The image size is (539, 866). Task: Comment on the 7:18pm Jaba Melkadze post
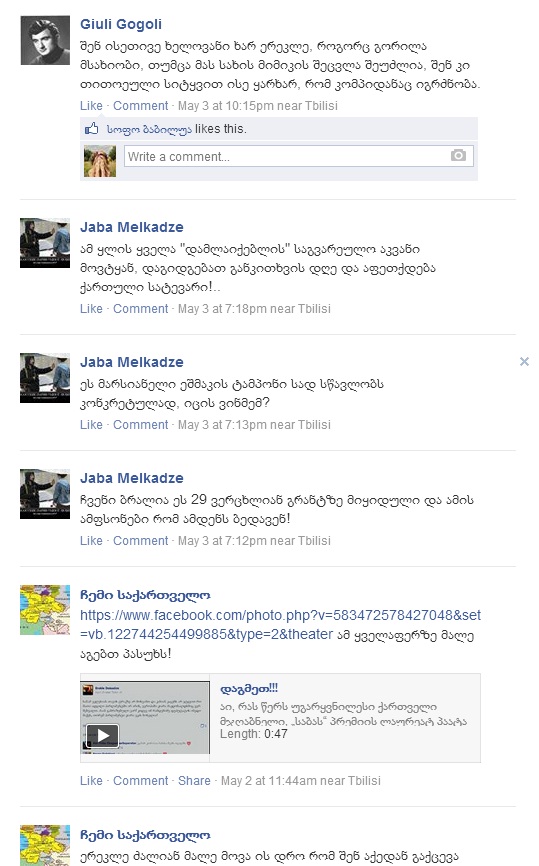tap(140, 309)
